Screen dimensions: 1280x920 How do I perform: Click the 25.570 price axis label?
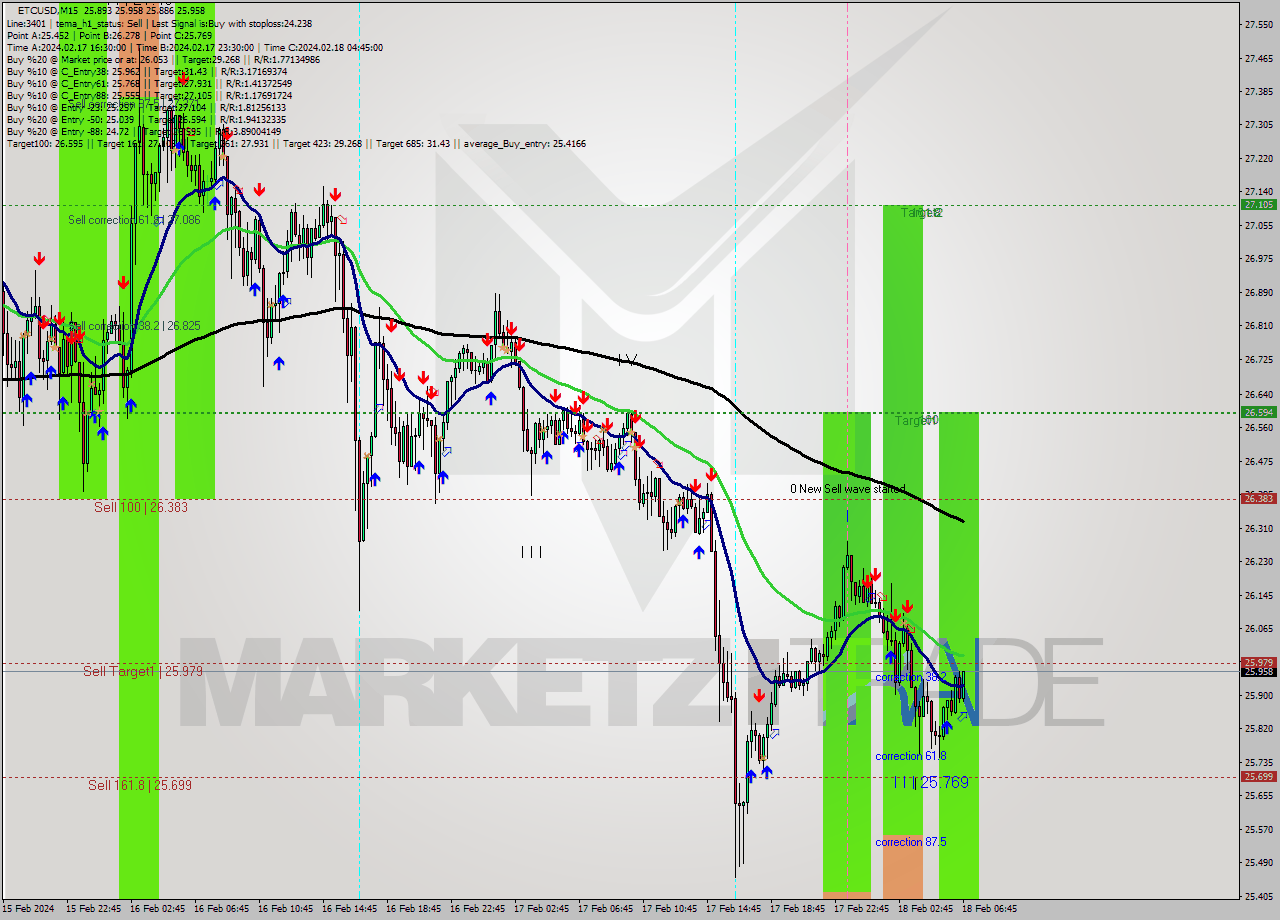click(1258, 829)
